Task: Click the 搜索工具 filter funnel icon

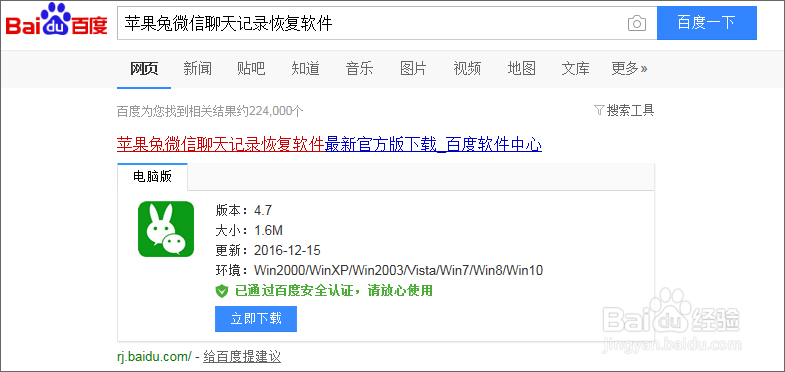Action: tap(599, 110)
